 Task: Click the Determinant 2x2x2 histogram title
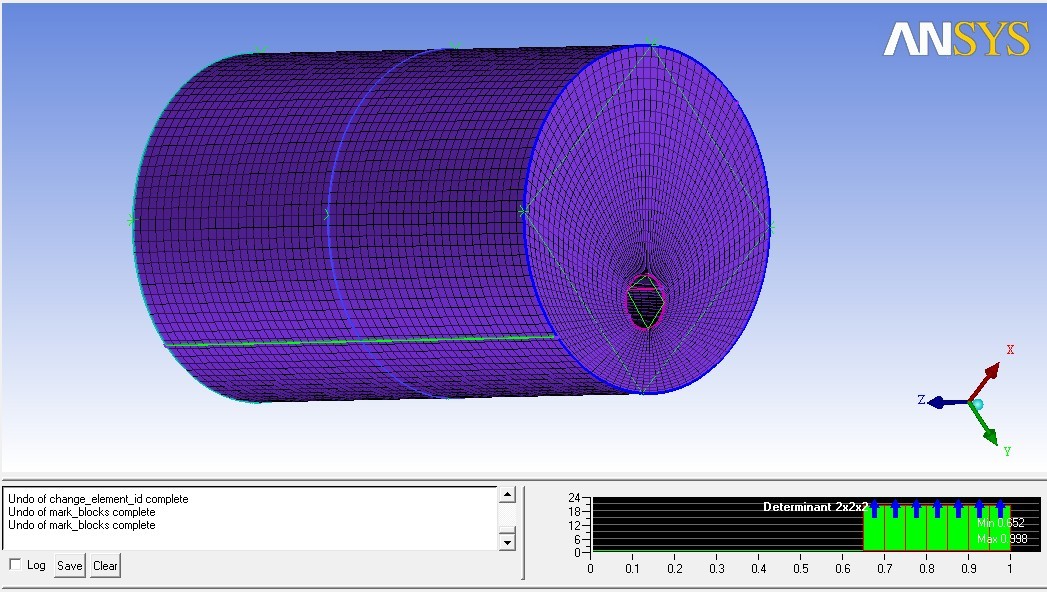click(816, 507)
